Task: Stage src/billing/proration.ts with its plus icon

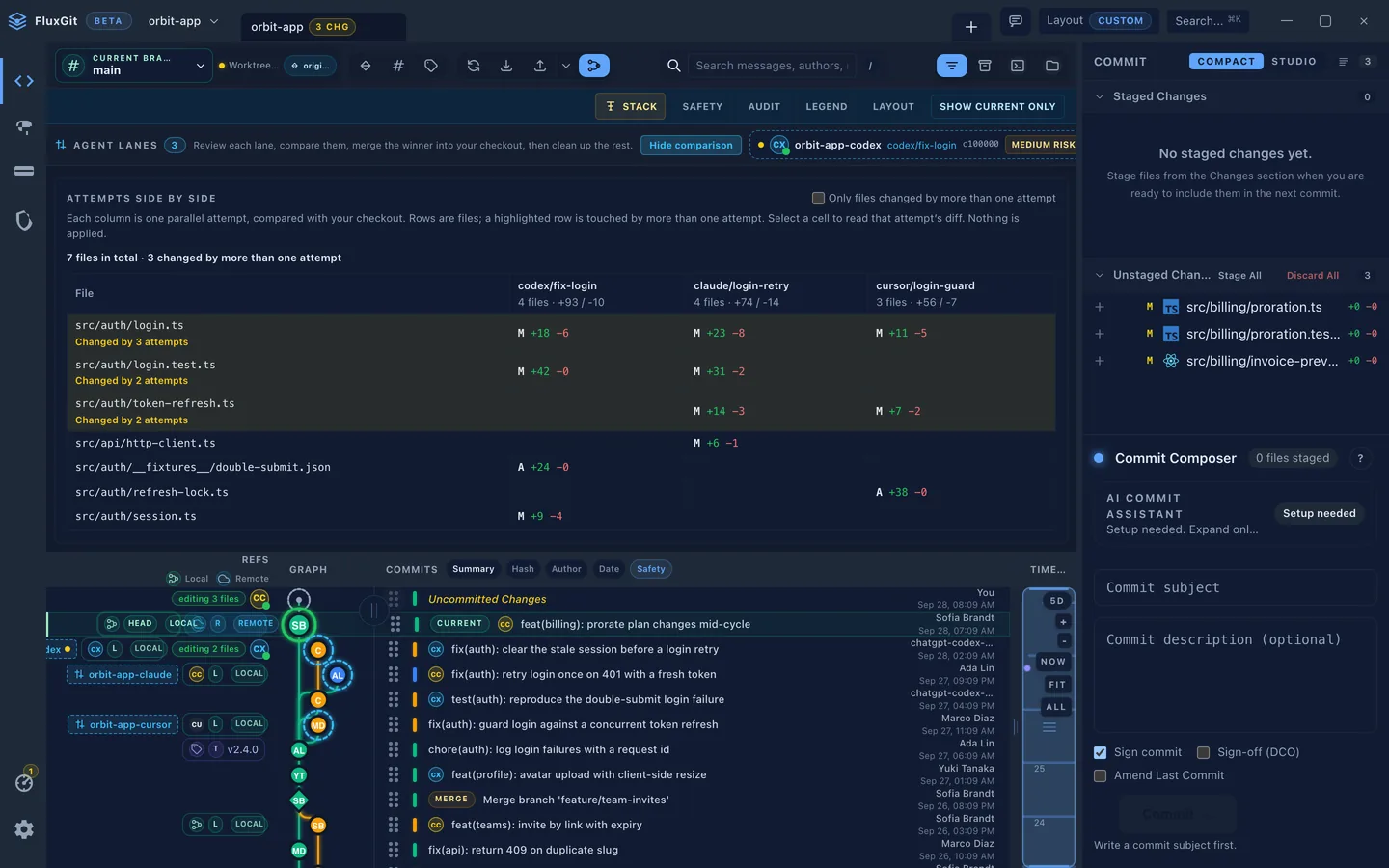Action: (1100, 307)
